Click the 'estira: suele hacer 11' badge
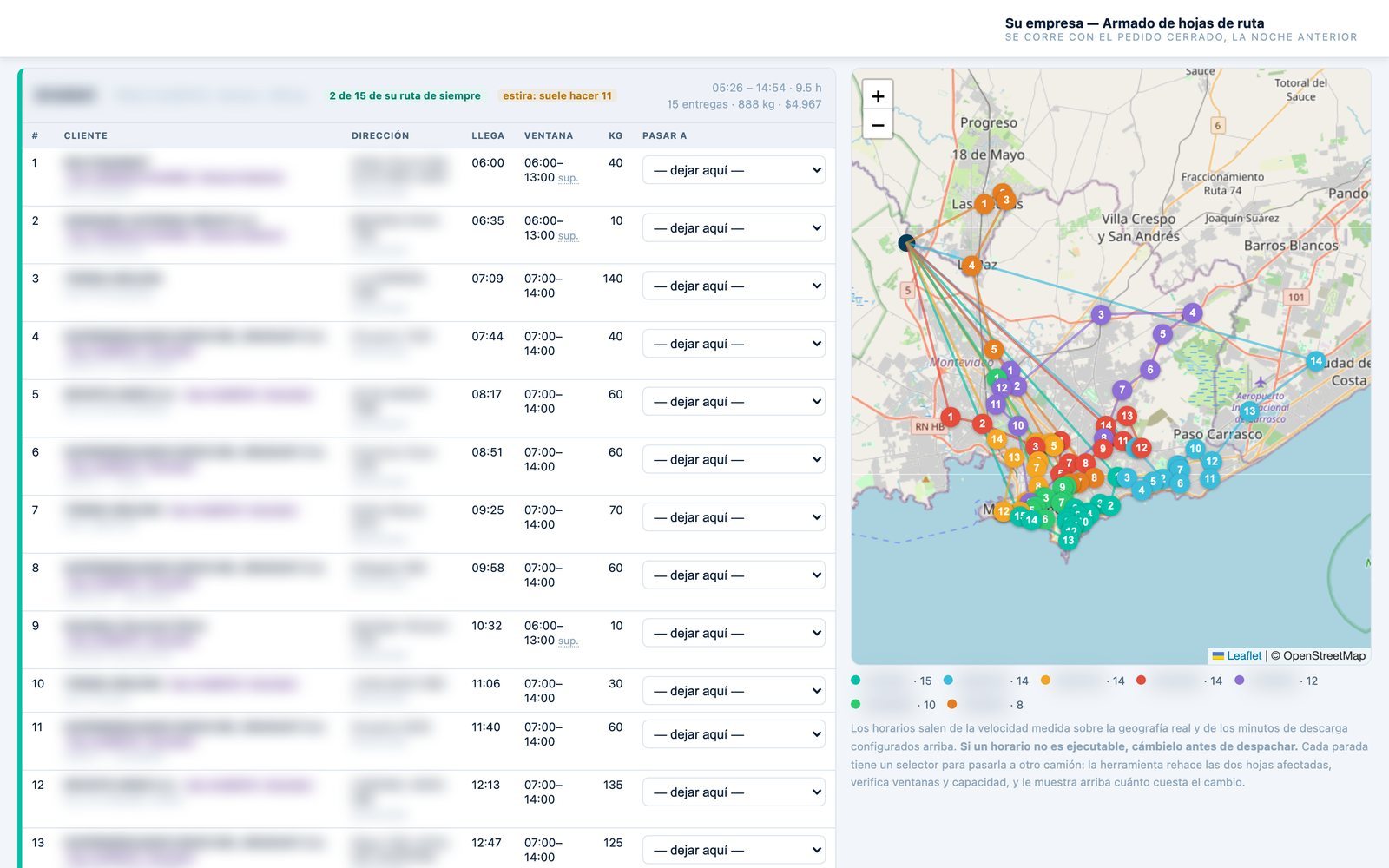Viewport: 1389px width, 868px height. point(557,95)
